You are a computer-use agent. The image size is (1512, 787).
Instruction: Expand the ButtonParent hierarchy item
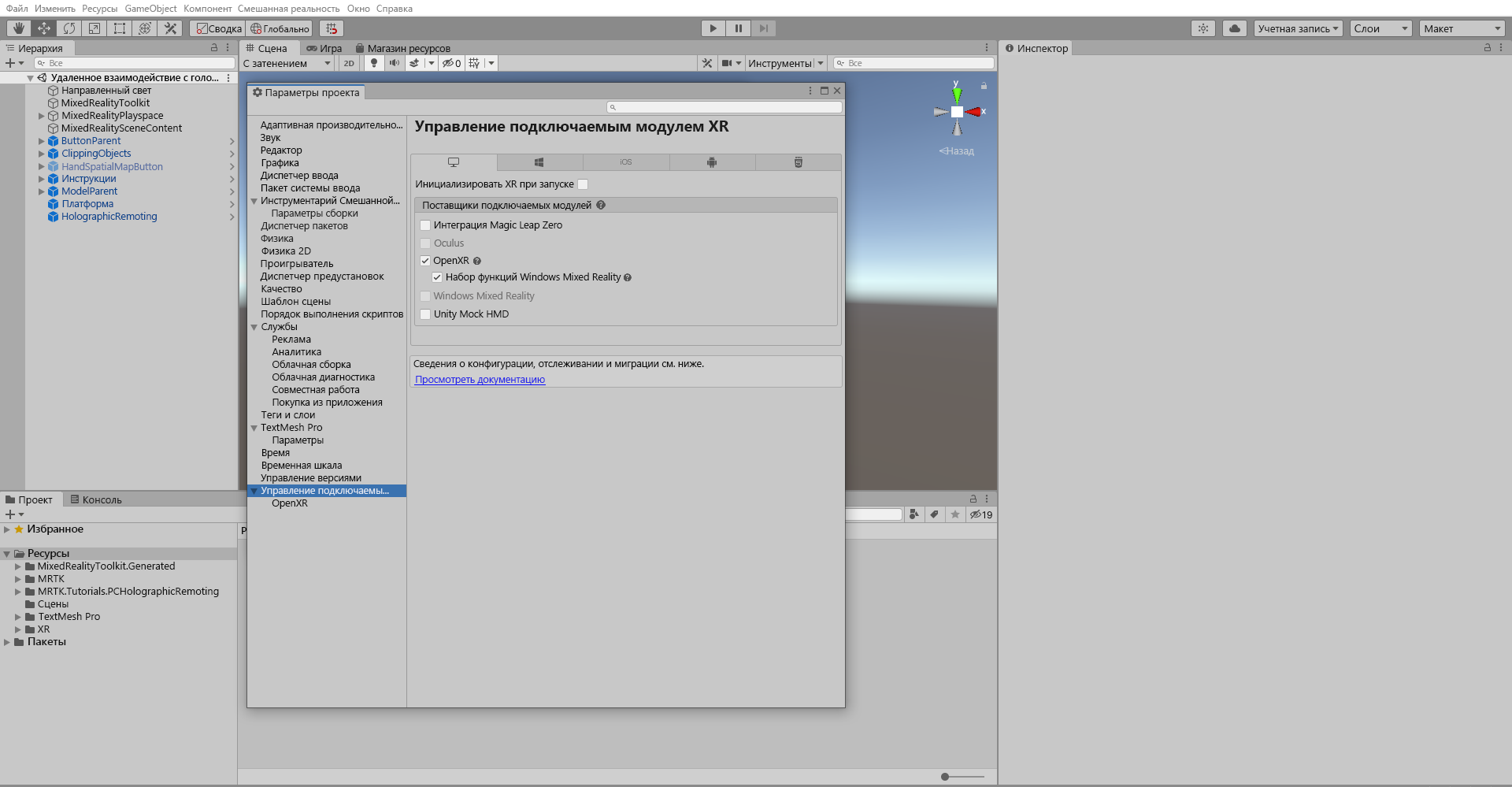pos(42,141)
